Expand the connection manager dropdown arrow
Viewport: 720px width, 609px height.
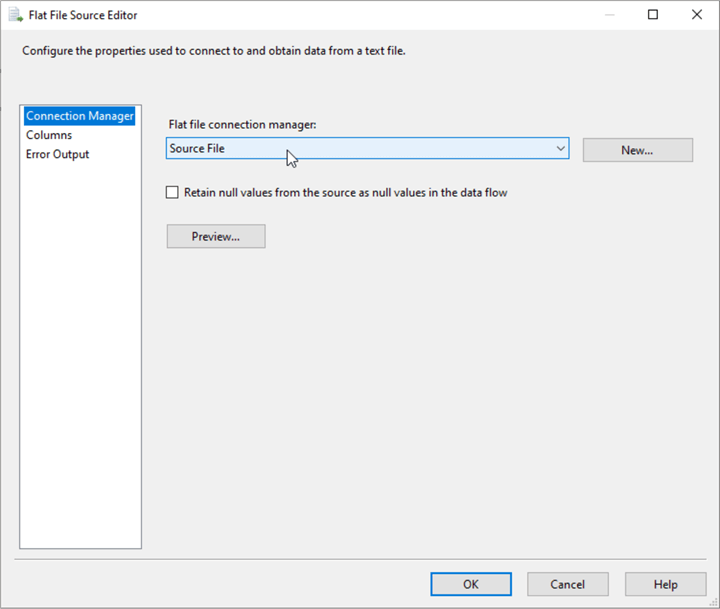(x=560, y=149)
